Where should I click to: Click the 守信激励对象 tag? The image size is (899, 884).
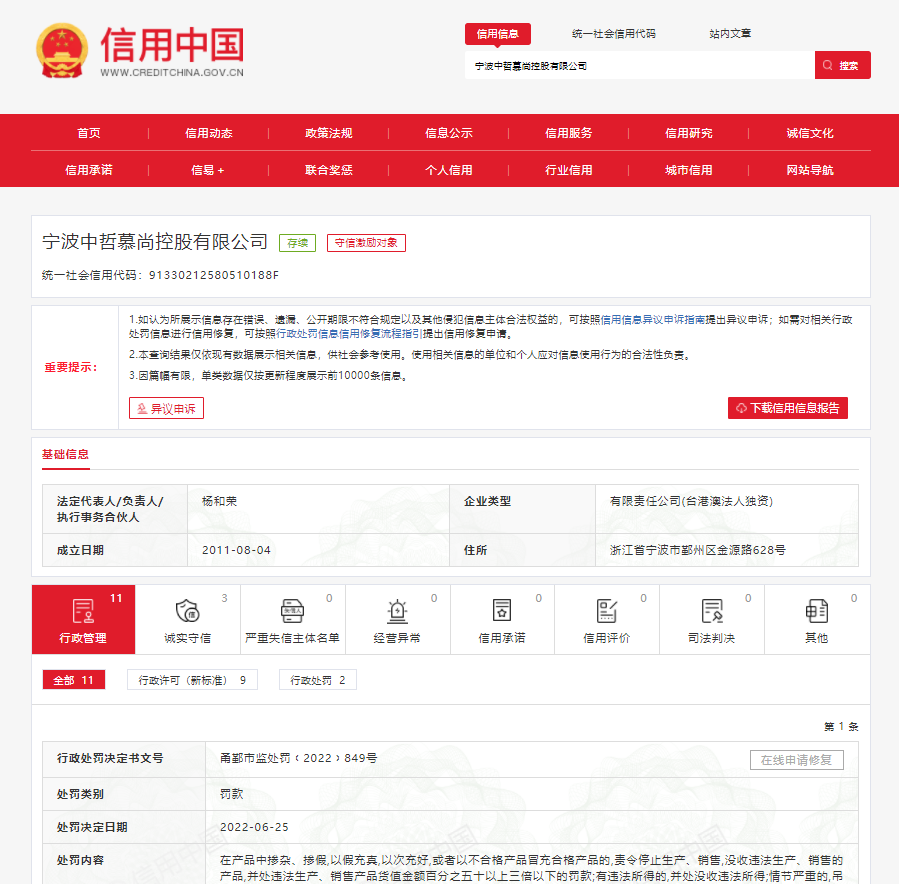click(x=366, y=242)
